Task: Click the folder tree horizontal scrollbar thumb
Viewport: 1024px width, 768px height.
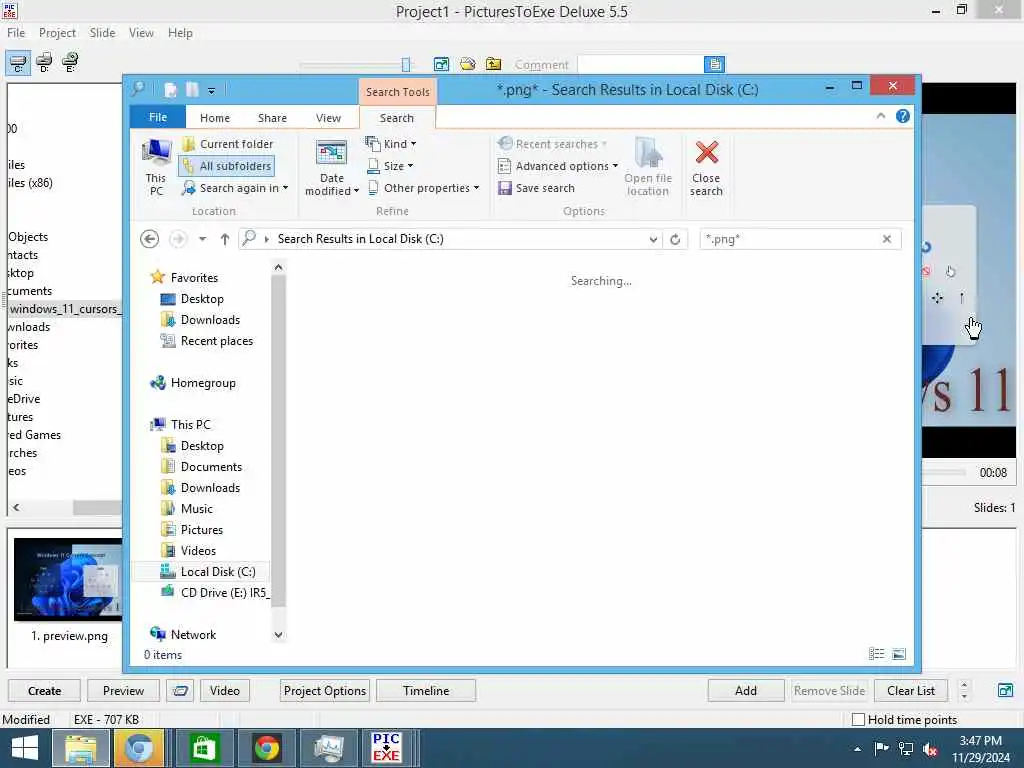Action: pos(97,507)
